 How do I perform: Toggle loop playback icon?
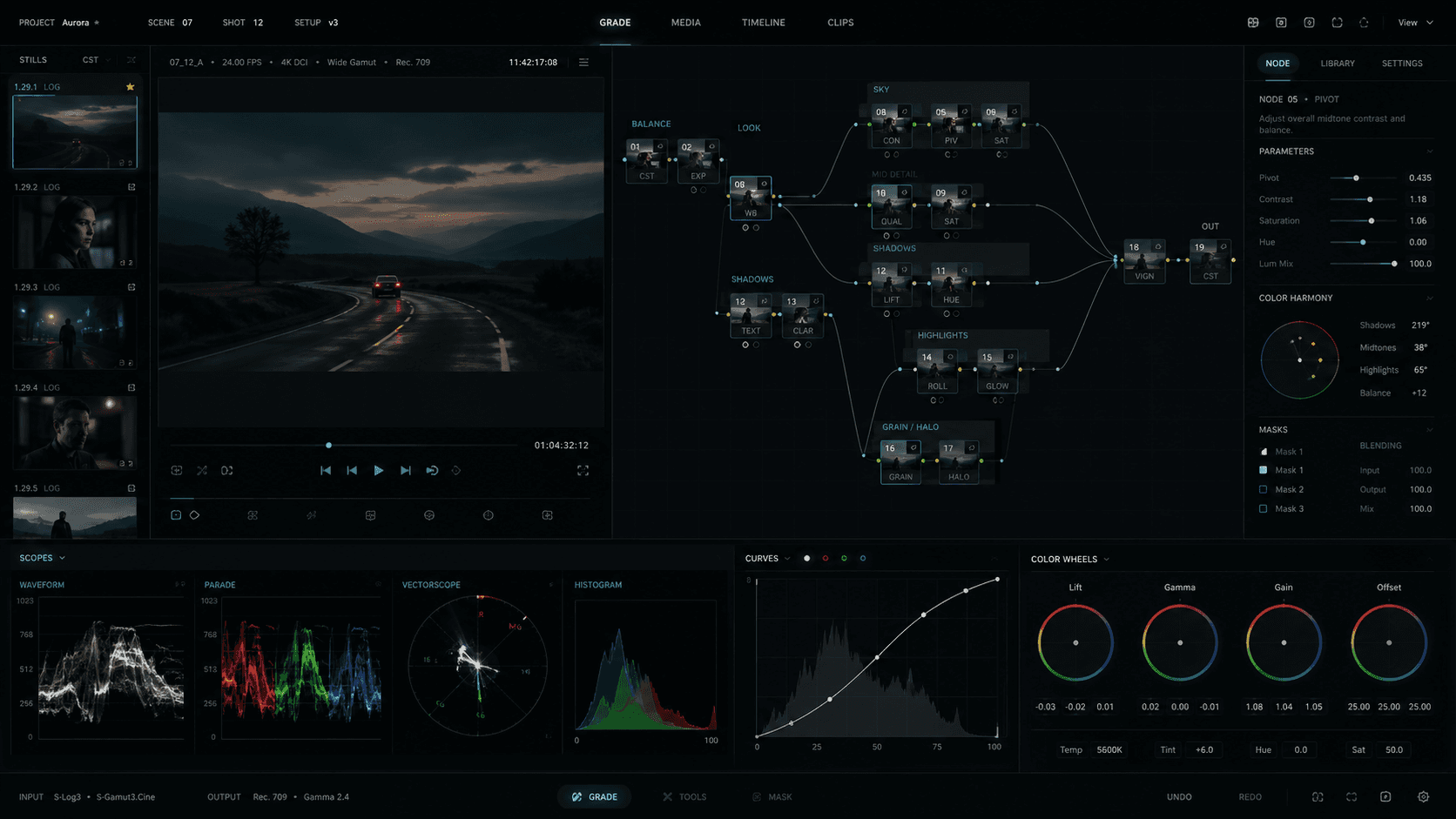pos(432,470)
